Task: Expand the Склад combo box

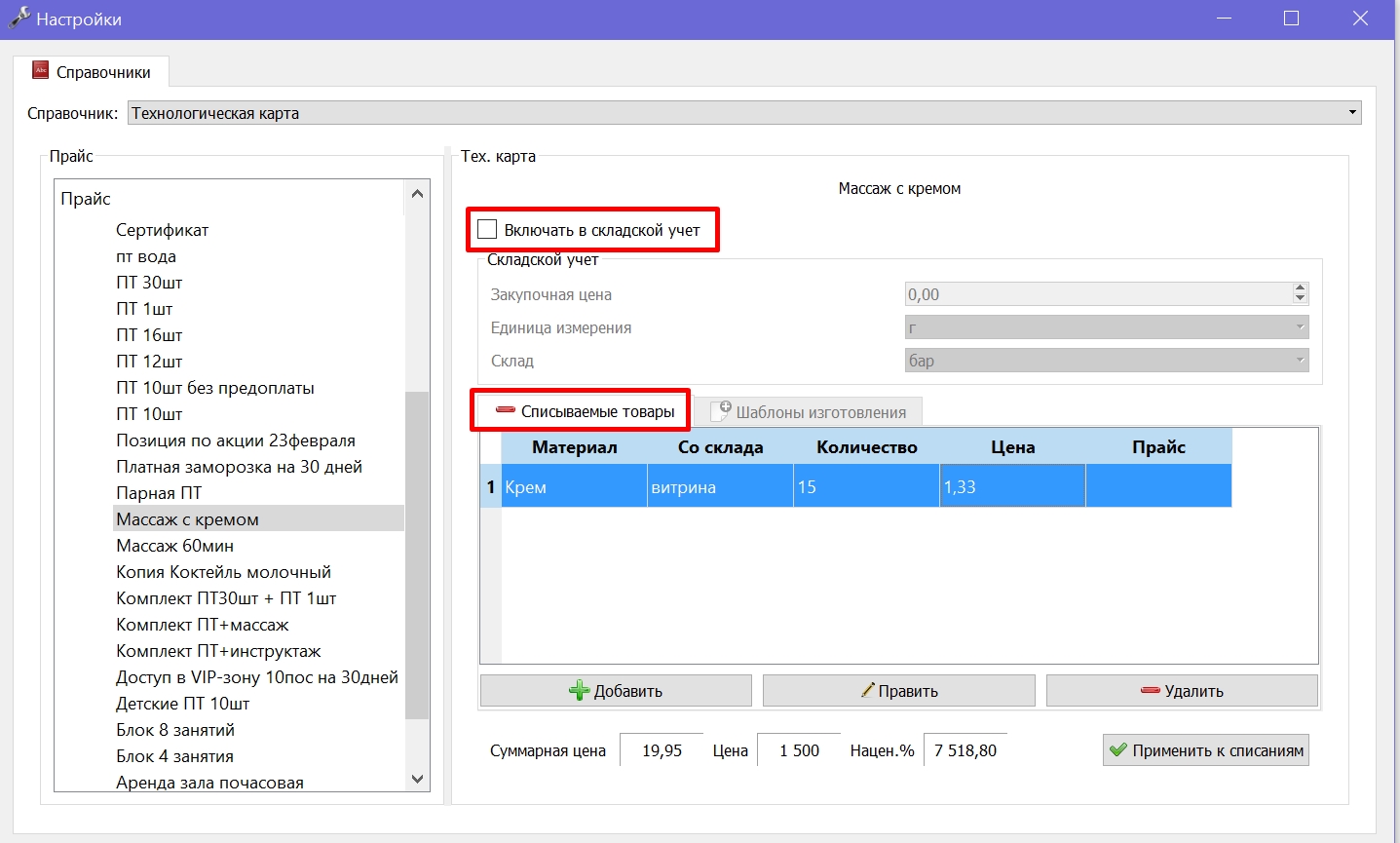Action: coord(1107,361)
